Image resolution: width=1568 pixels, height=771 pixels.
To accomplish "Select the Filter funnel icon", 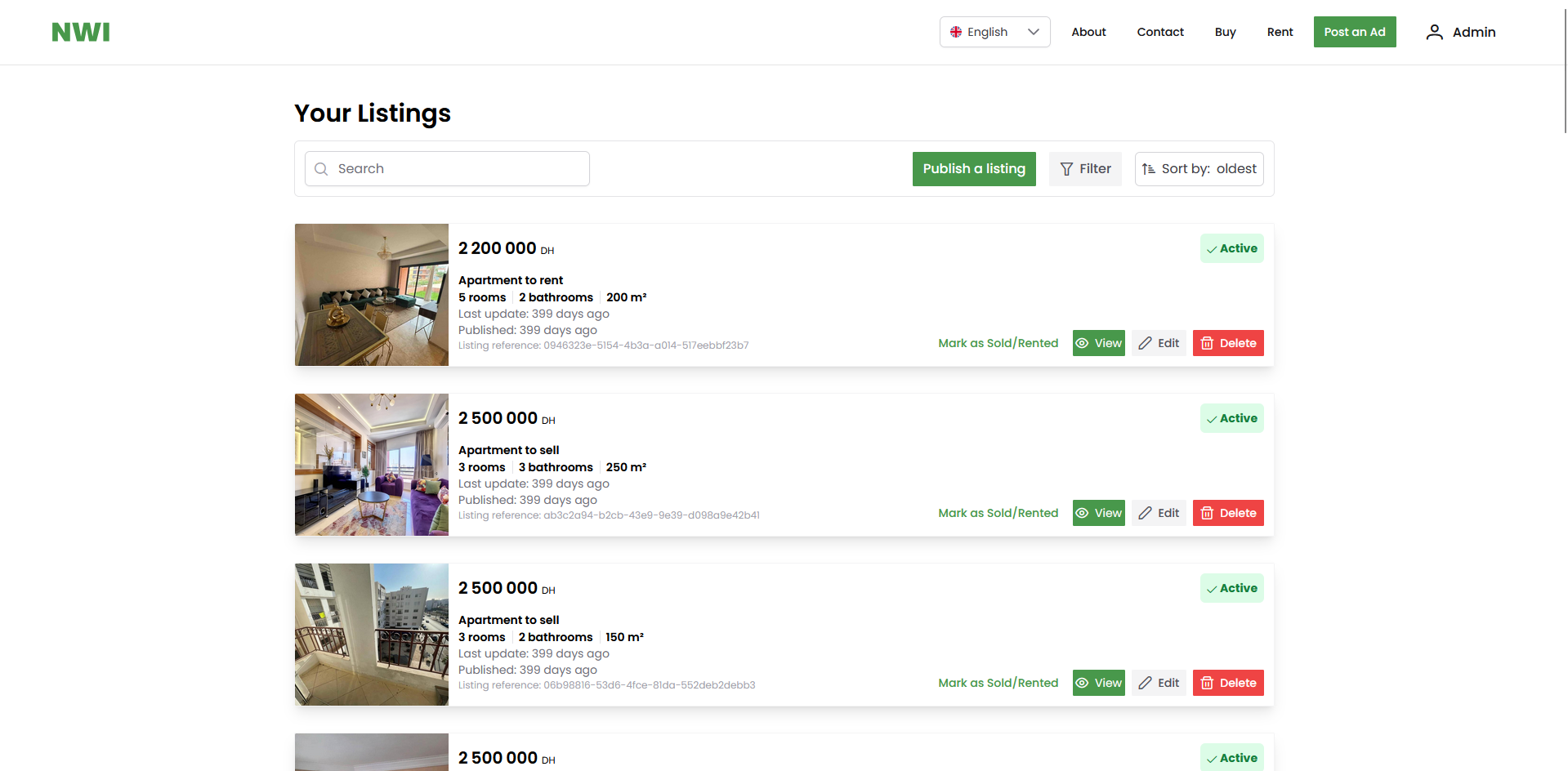I will pos(1067,168).
